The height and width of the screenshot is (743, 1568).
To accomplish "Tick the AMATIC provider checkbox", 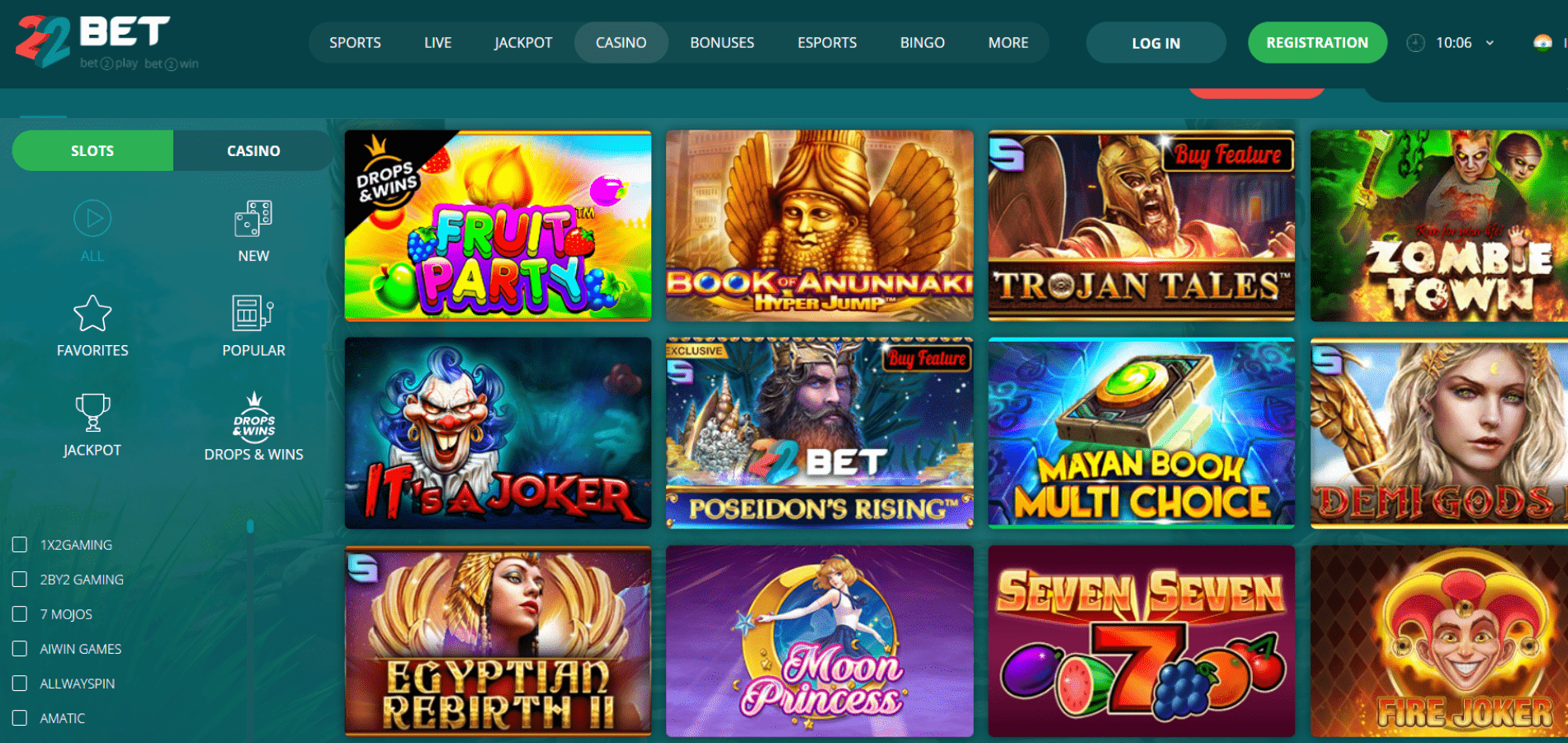I will pos(20,718).
